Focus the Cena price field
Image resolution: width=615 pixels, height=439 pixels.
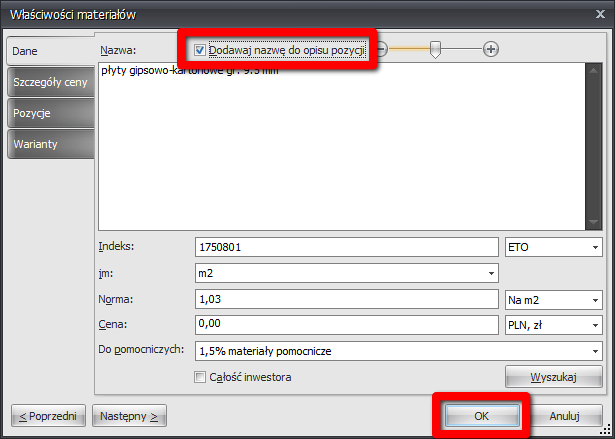(x=345, y=325)
